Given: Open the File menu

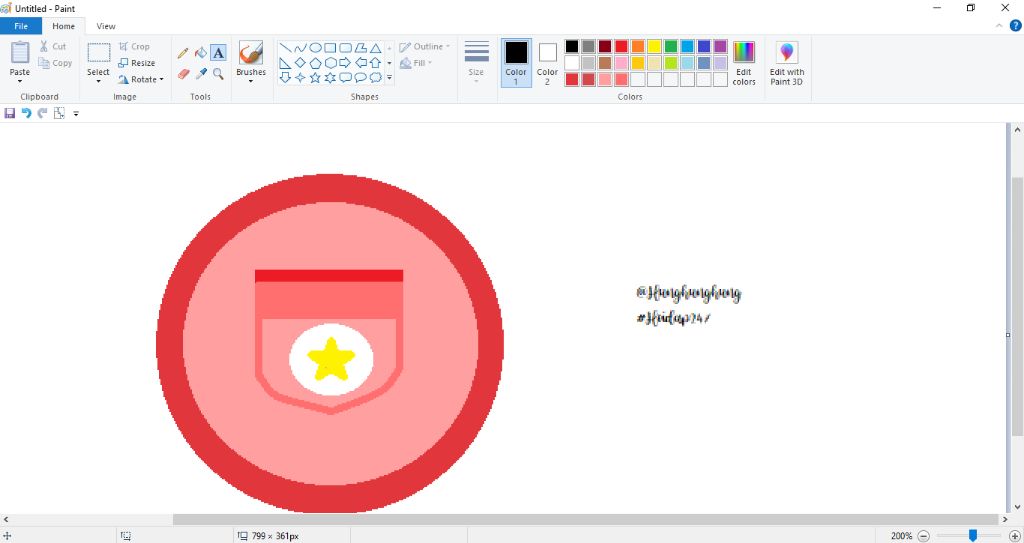Looking at the screenshot, I should 21,26.
